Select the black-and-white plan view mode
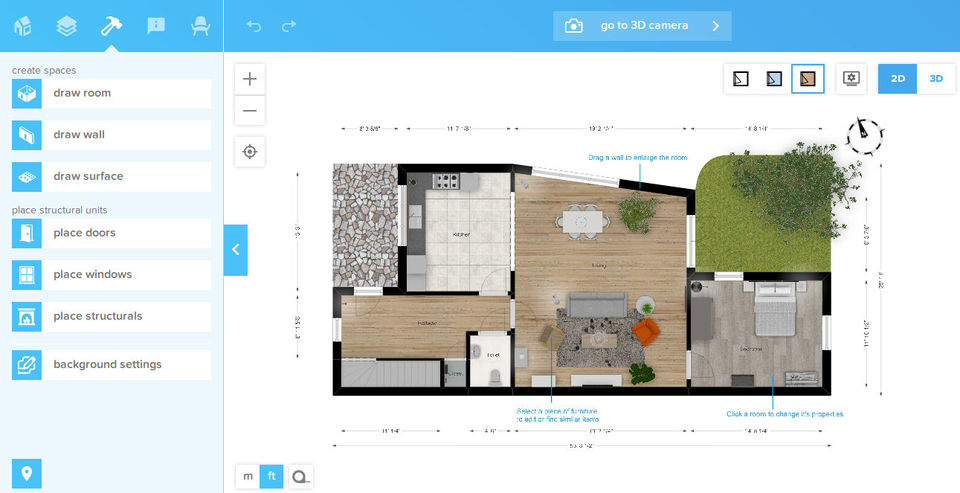 (x=741, y=79)
